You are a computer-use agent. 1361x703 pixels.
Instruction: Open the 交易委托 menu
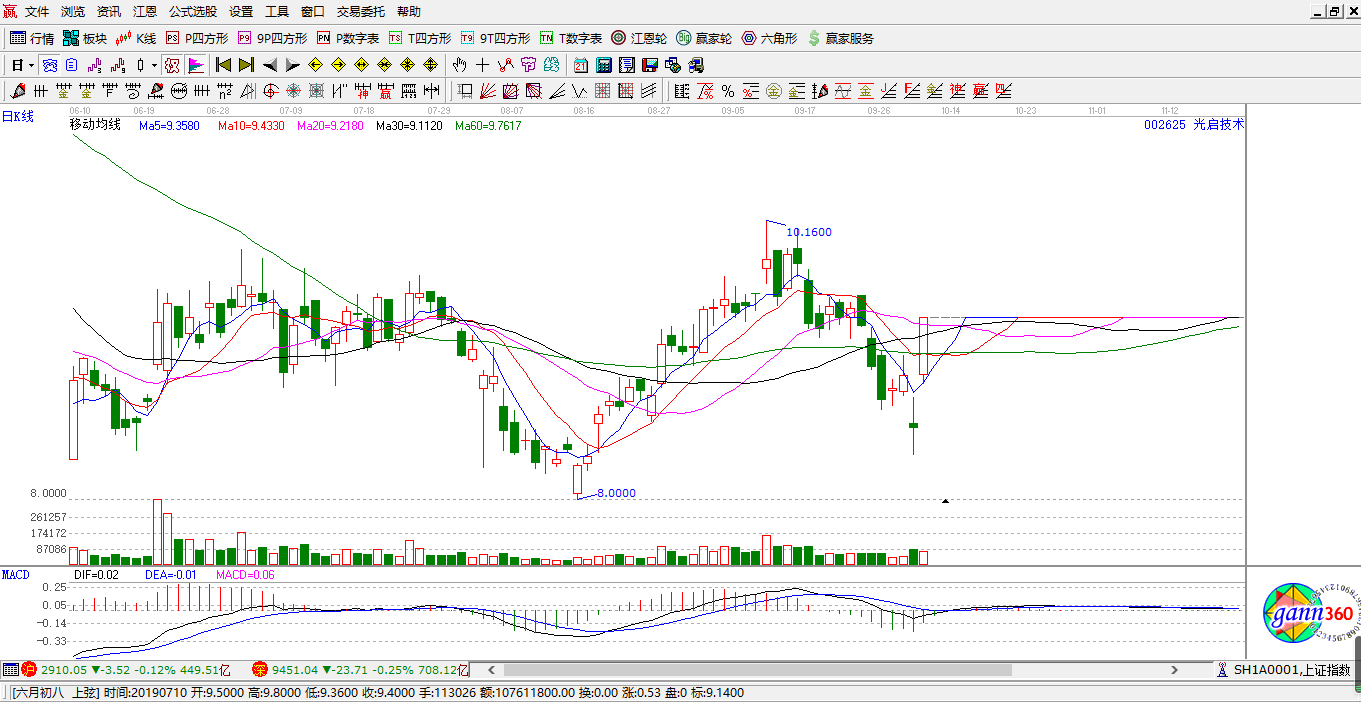[x=361, y=12]
